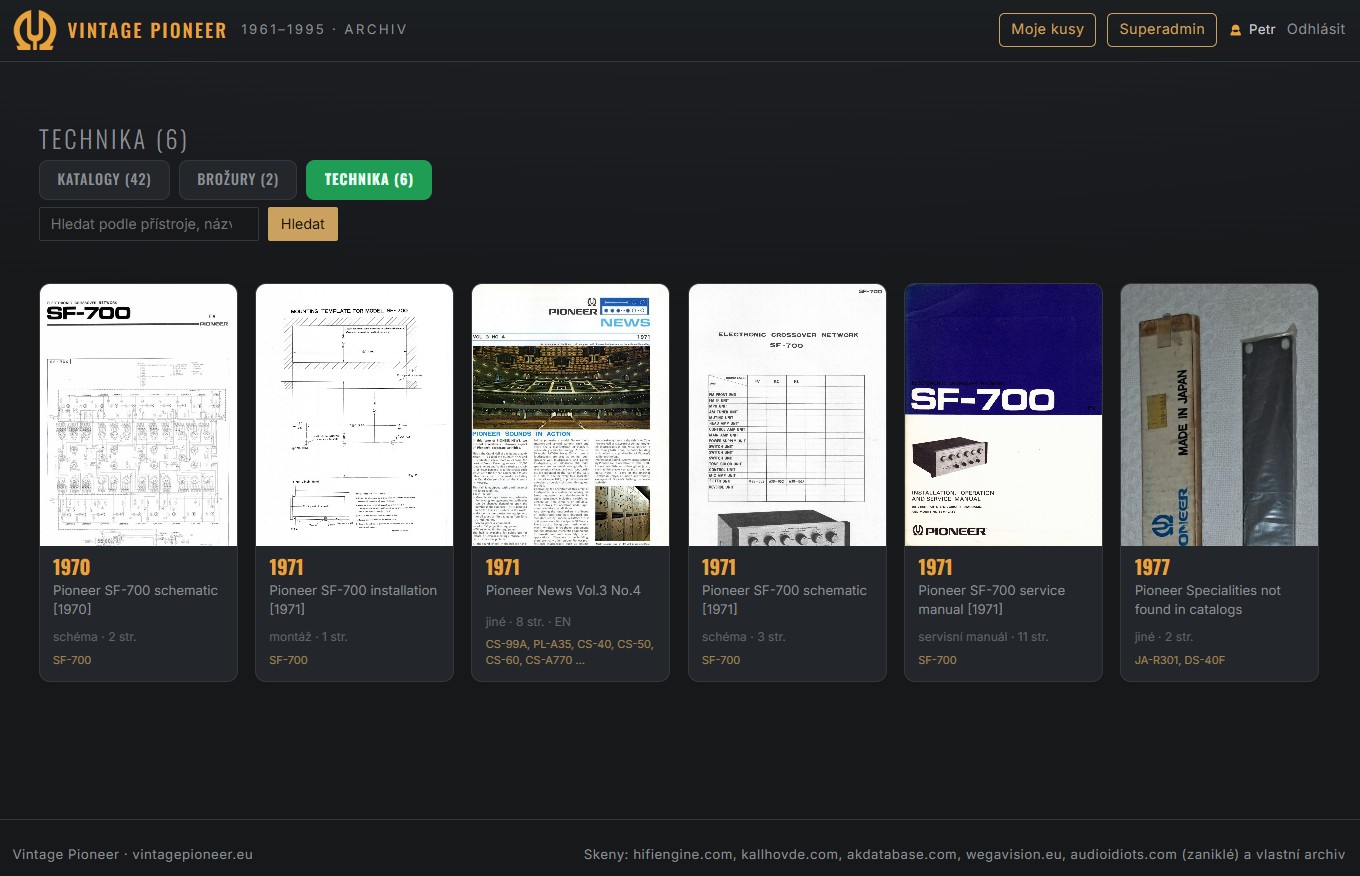Open the SF-700 installation template thumbnail

pos(354,415)
